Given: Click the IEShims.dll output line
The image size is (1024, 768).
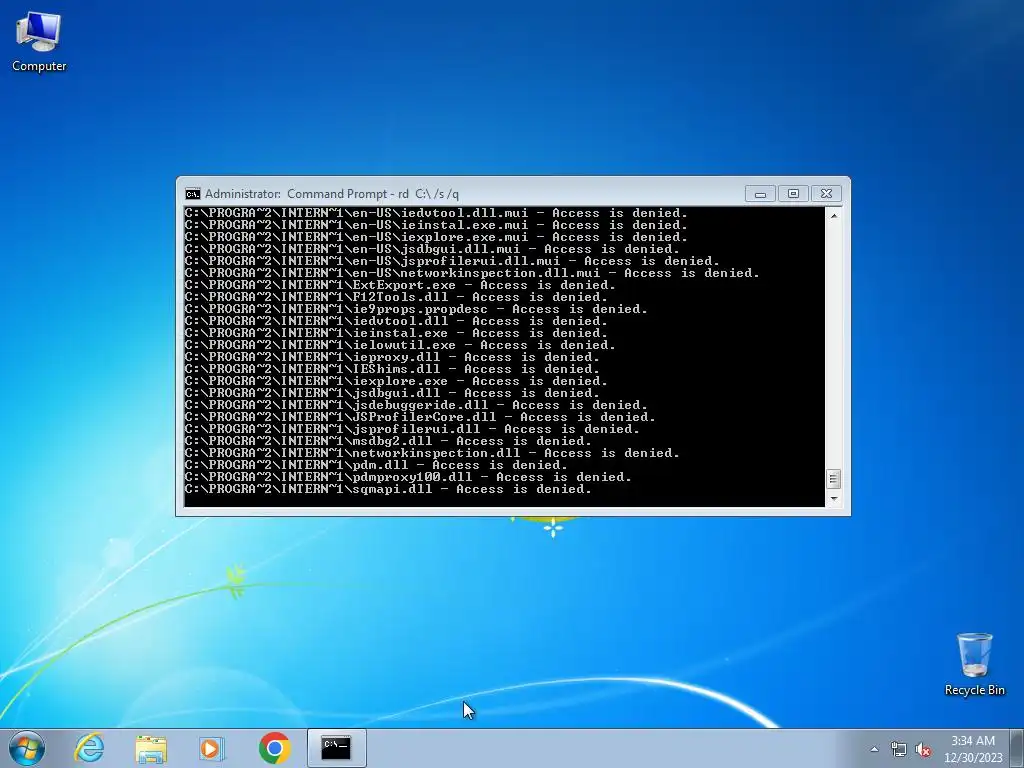Looking at the screenshot, I should [x=392, y=369].
